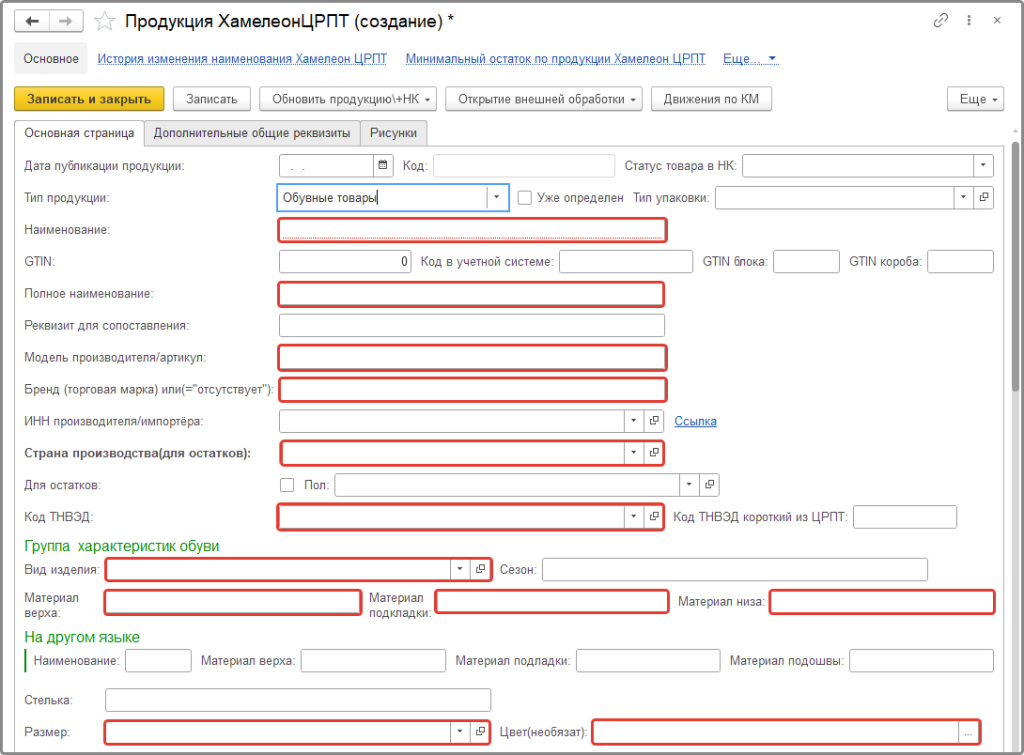Open calendar picker for publication date
The image size is (1024, 755).
pos(383,165)
